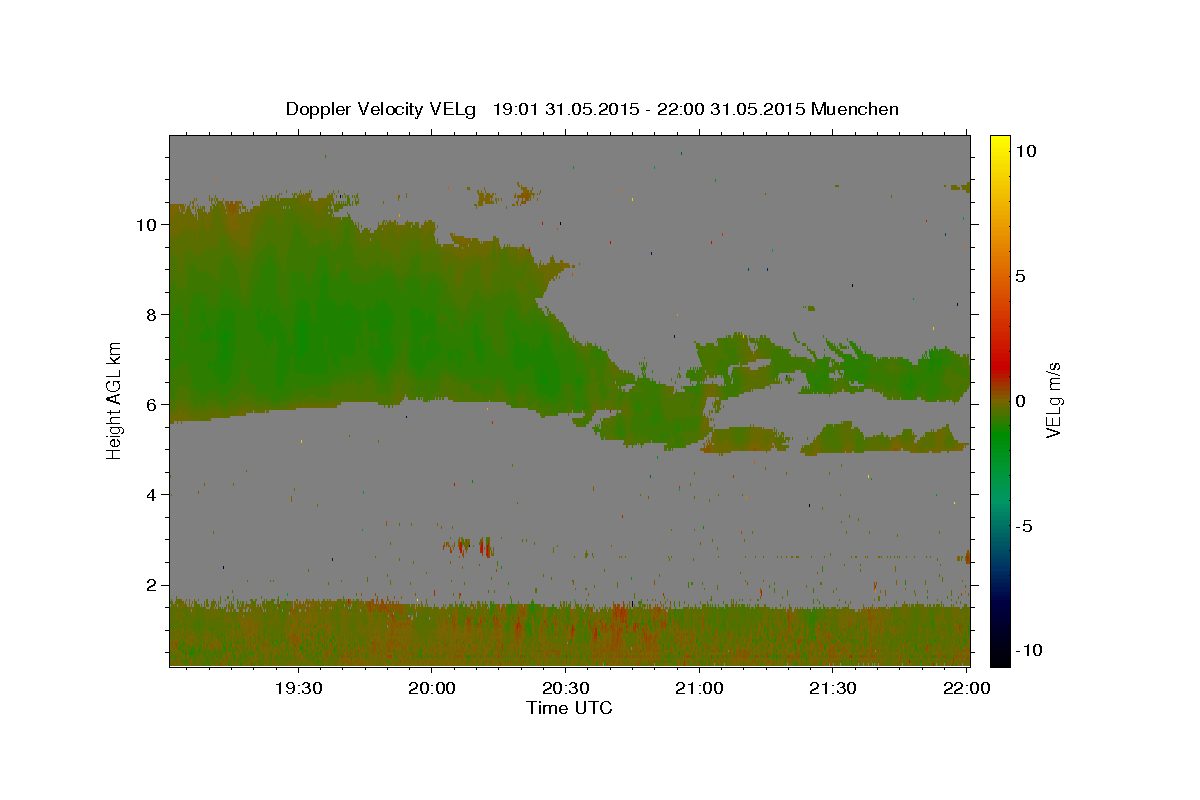The image size is (1200, 800).
Task: Click the 20:00 time tick label
Action: pos(432,688)
